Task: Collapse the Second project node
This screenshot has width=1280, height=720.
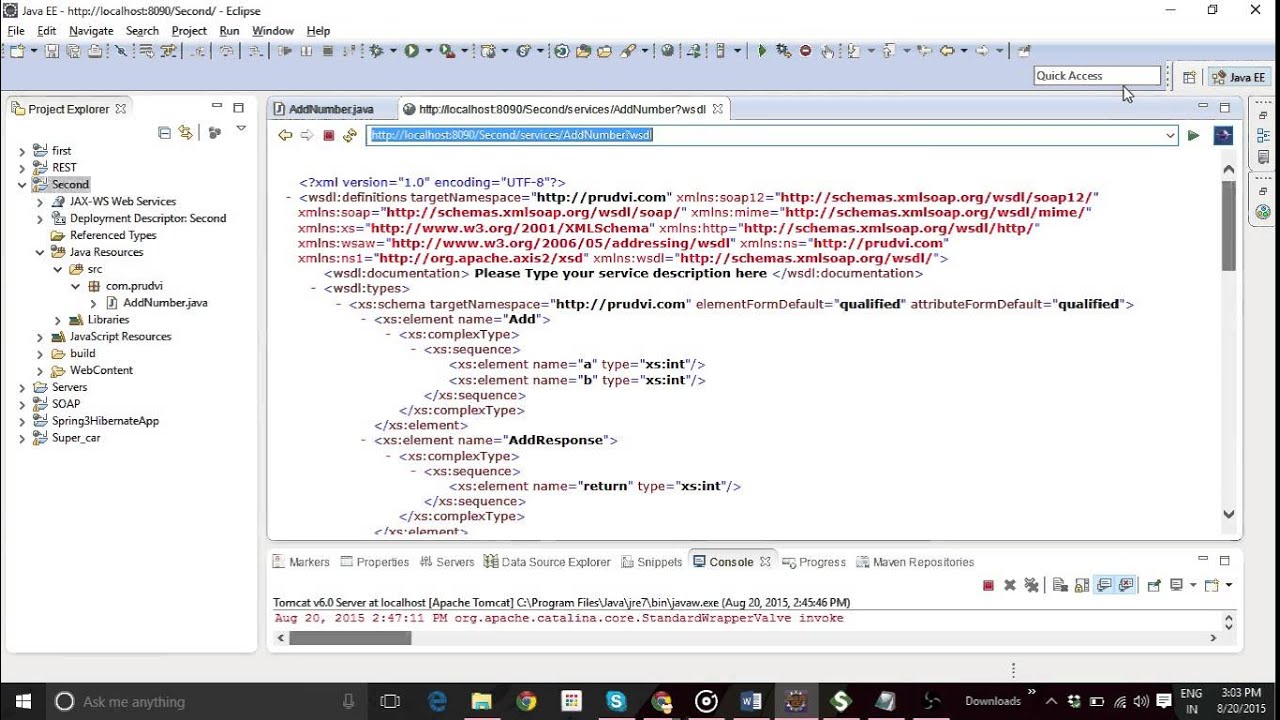Action: (22, 185)
